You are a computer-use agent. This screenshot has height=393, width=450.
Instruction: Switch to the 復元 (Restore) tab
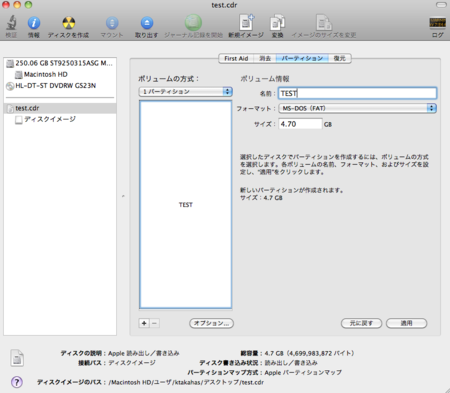[340, 58]
